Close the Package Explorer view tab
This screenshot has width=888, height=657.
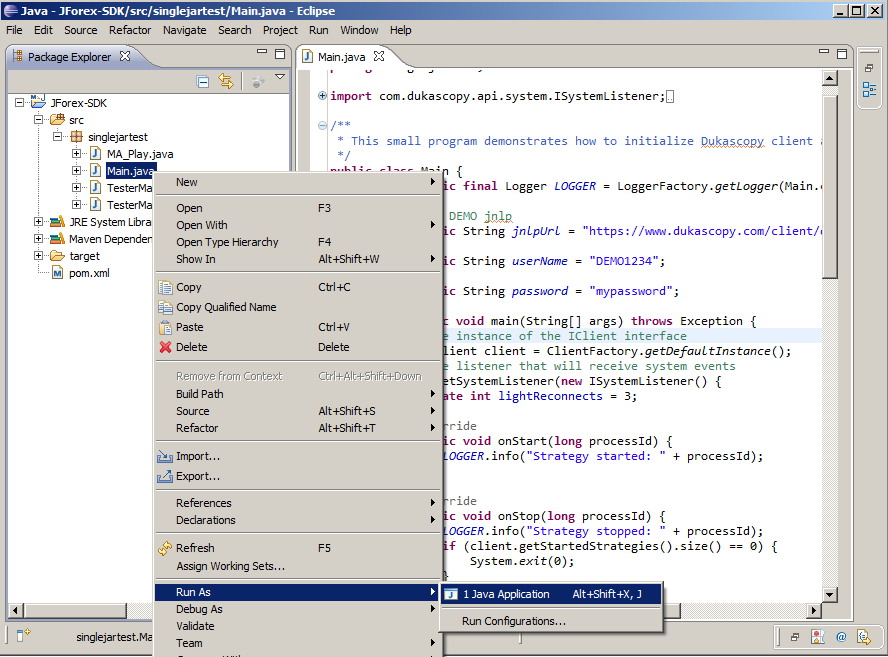pos(125,56)
